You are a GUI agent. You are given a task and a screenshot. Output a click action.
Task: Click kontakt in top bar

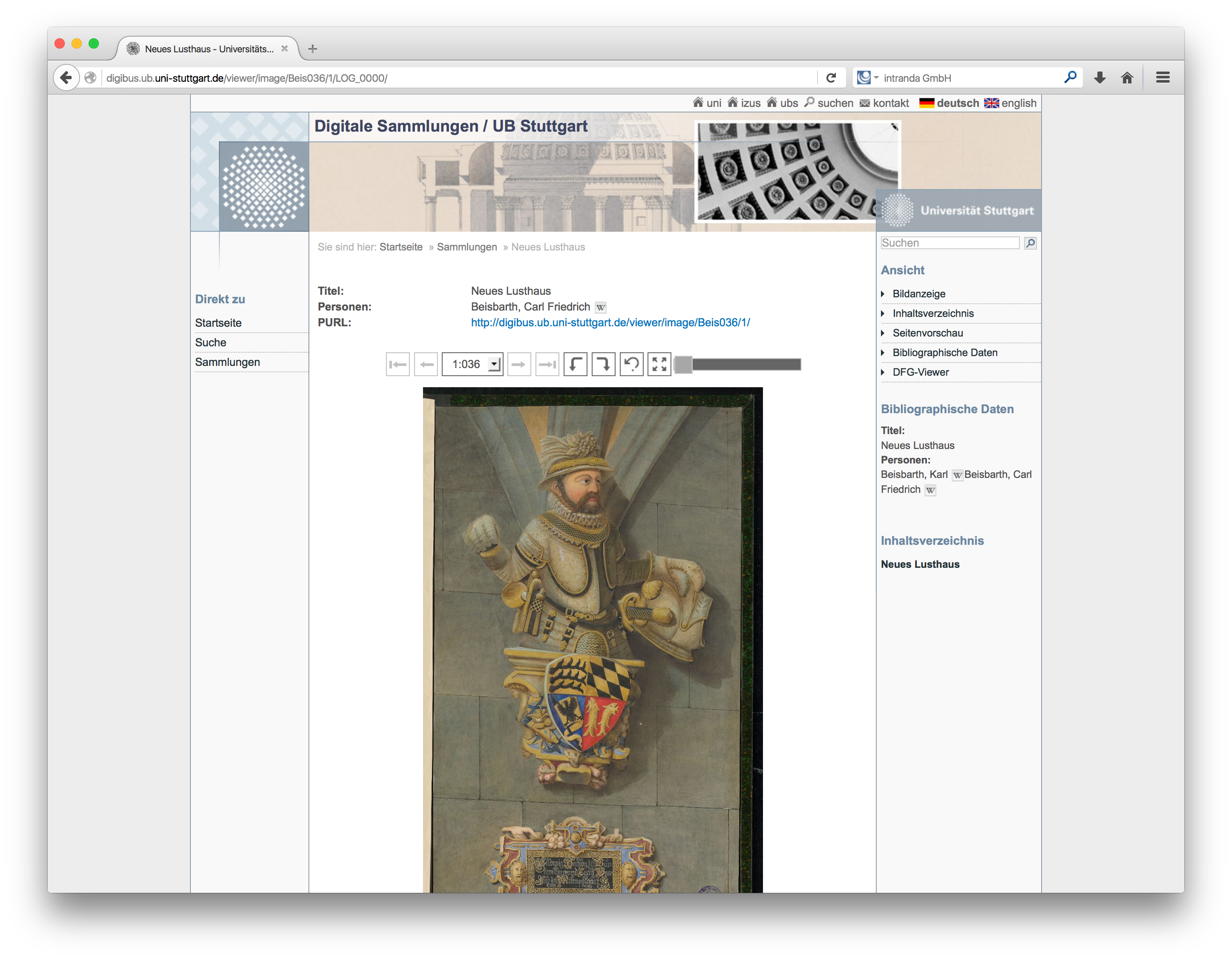[884, 103]
